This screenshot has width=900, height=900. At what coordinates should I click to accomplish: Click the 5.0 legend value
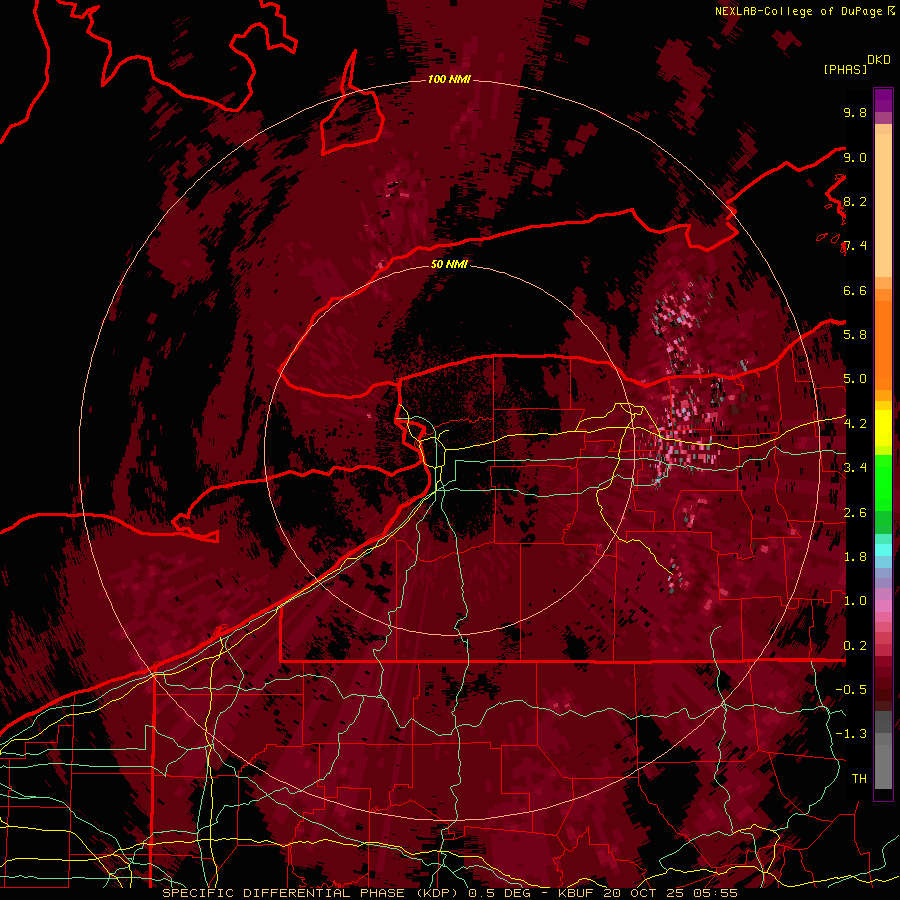[855, 379]
